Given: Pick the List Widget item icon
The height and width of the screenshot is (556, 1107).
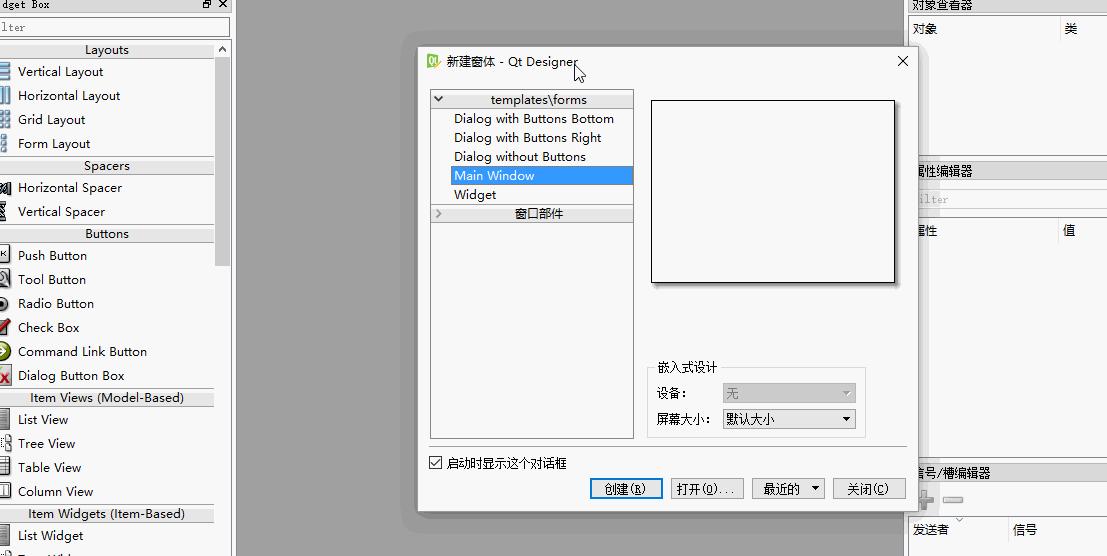Looking at the screenshot, I should pyautogui.click(x=4, y=536).
